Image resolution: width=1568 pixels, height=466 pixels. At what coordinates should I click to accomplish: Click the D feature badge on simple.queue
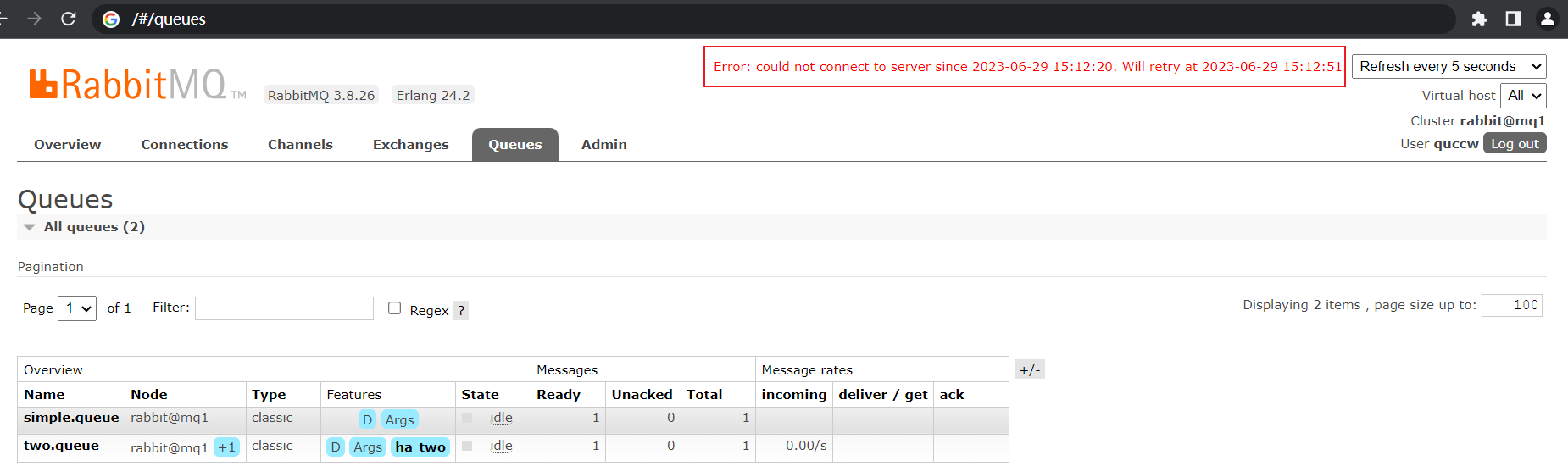click(x=367, y=419)
